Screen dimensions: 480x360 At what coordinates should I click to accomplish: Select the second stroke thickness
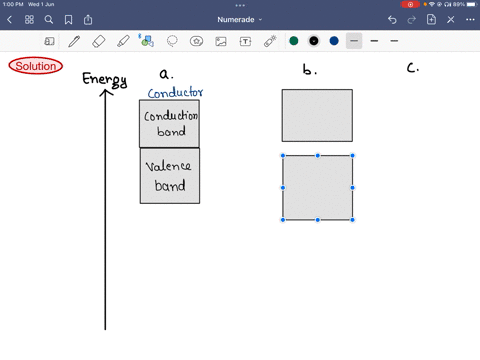[x=374, y=41]
